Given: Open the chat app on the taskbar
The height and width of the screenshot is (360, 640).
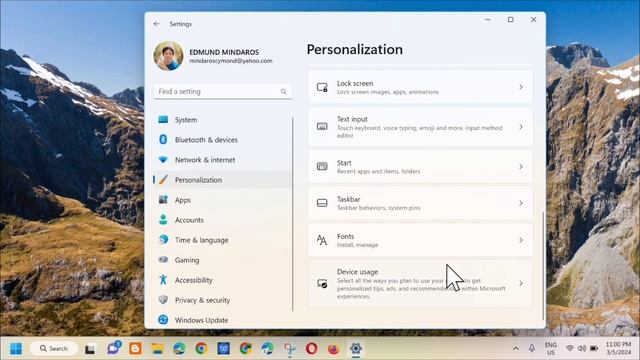Looking at the screenshot, I should tap(113, 348).
